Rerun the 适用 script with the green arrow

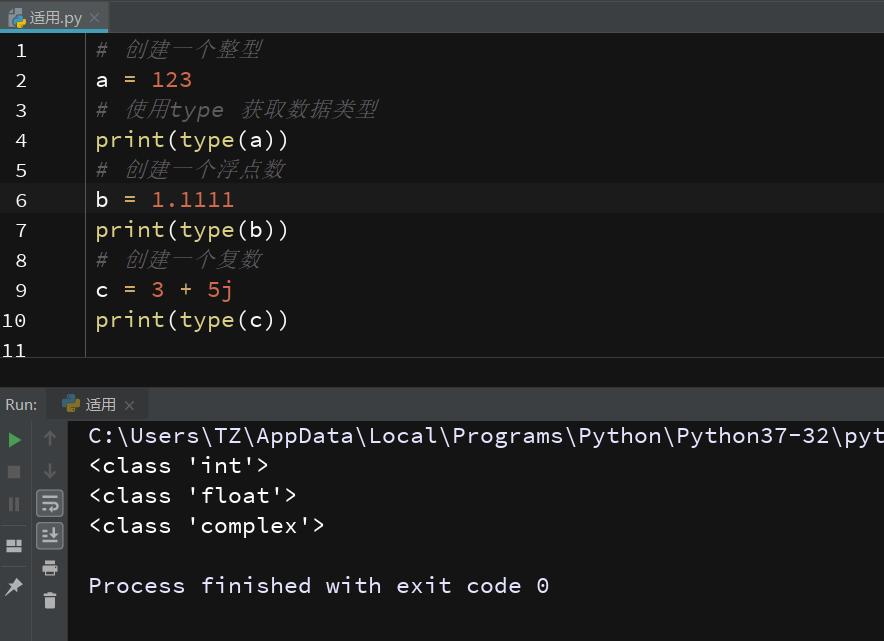(14, 439)
